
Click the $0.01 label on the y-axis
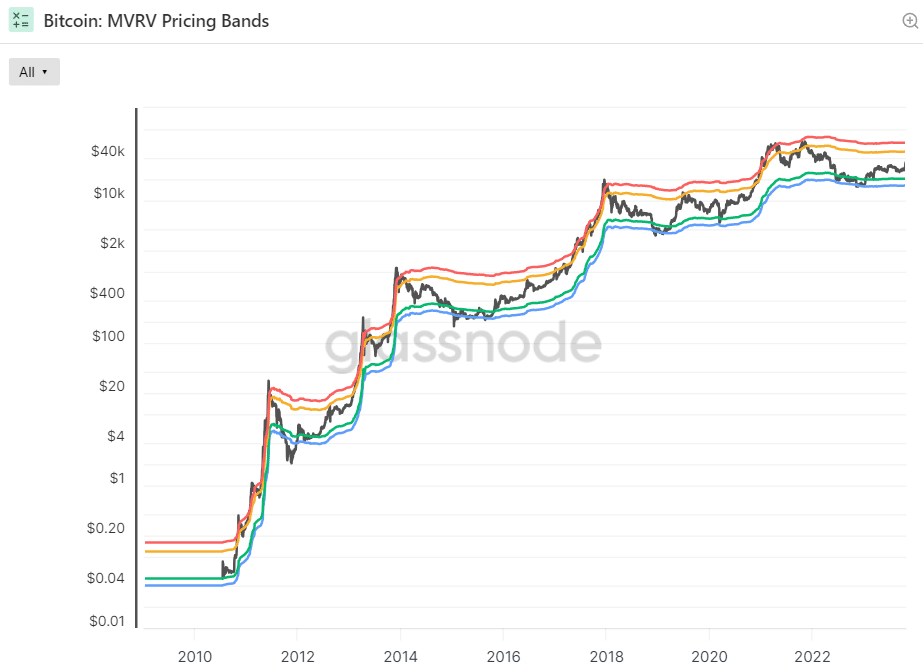coord(105,620)
